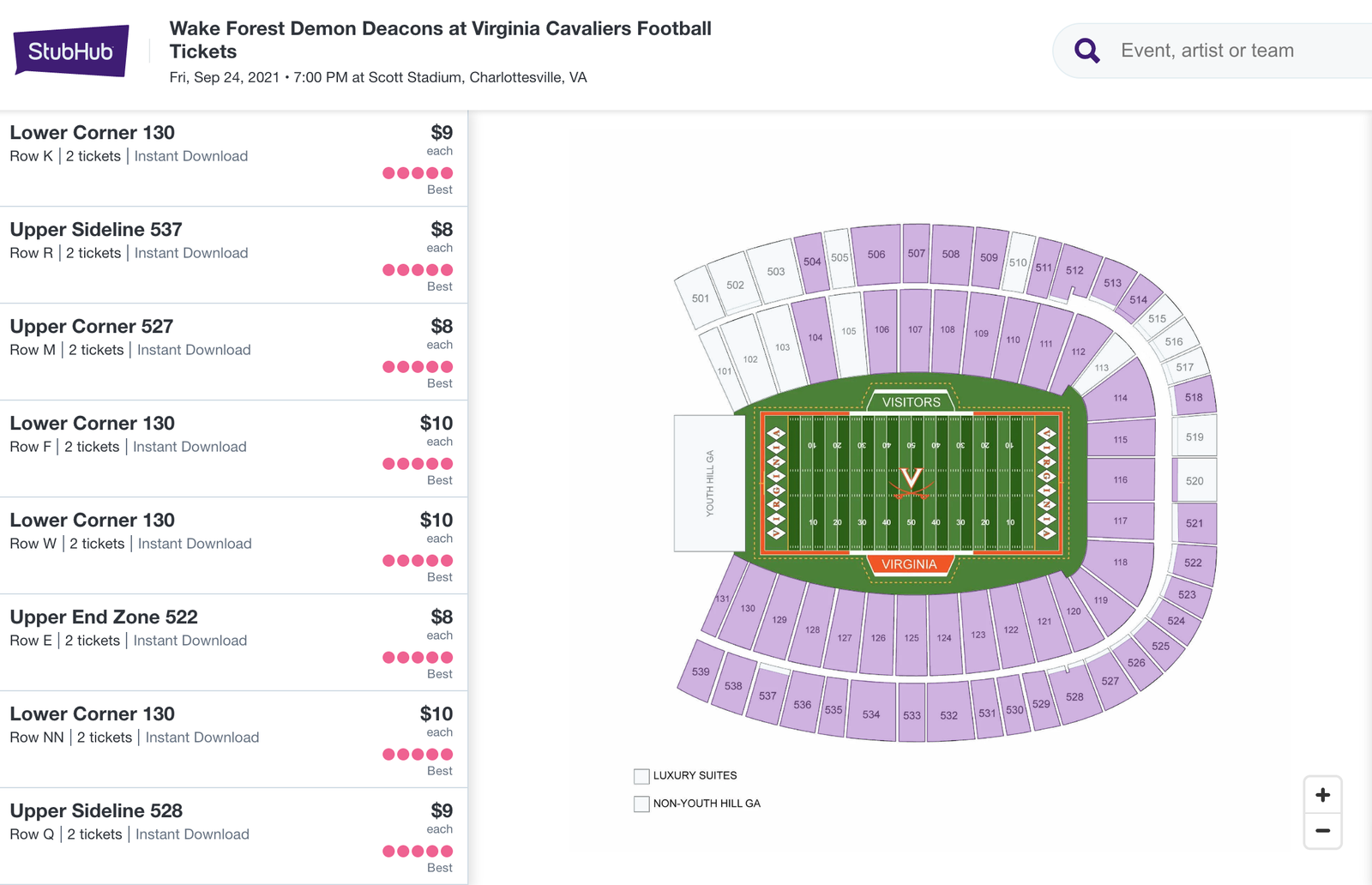This screenshot has width=1372, height=885.
Task: Select Youth Hill GA area on map
Action: (x=709, y=484)
